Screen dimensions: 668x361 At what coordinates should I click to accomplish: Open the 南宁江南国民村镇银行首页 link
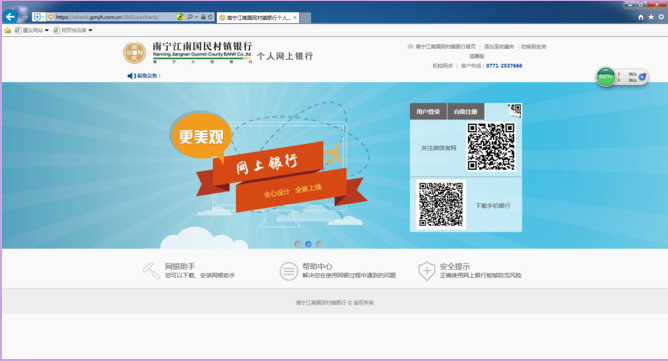pos(445,46)
